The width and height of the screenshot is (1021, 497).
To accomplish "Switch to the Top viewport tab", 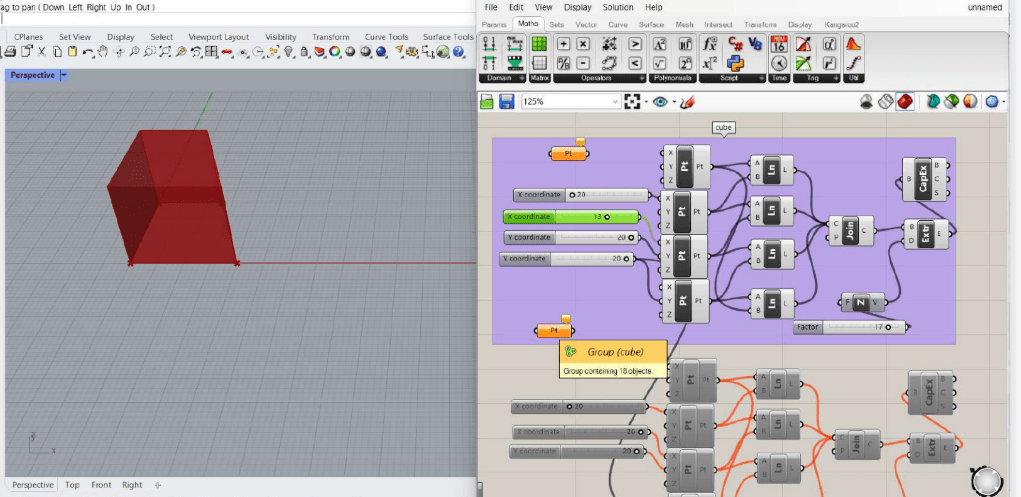I will point(72,485).
